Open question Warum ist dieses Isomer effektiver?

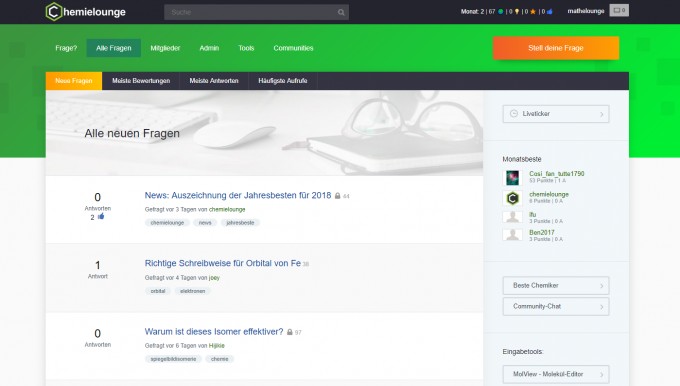214,332
